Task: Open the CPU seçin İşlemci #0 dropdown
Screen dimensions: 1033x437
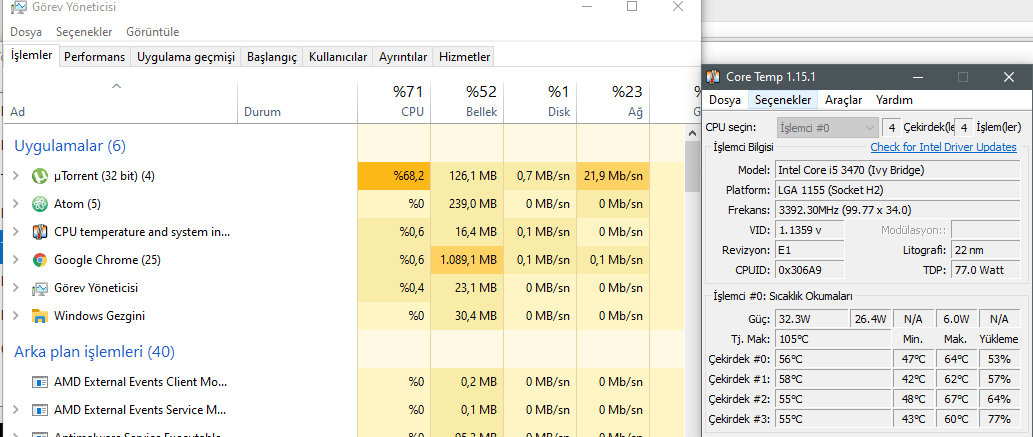Action: 827,127
